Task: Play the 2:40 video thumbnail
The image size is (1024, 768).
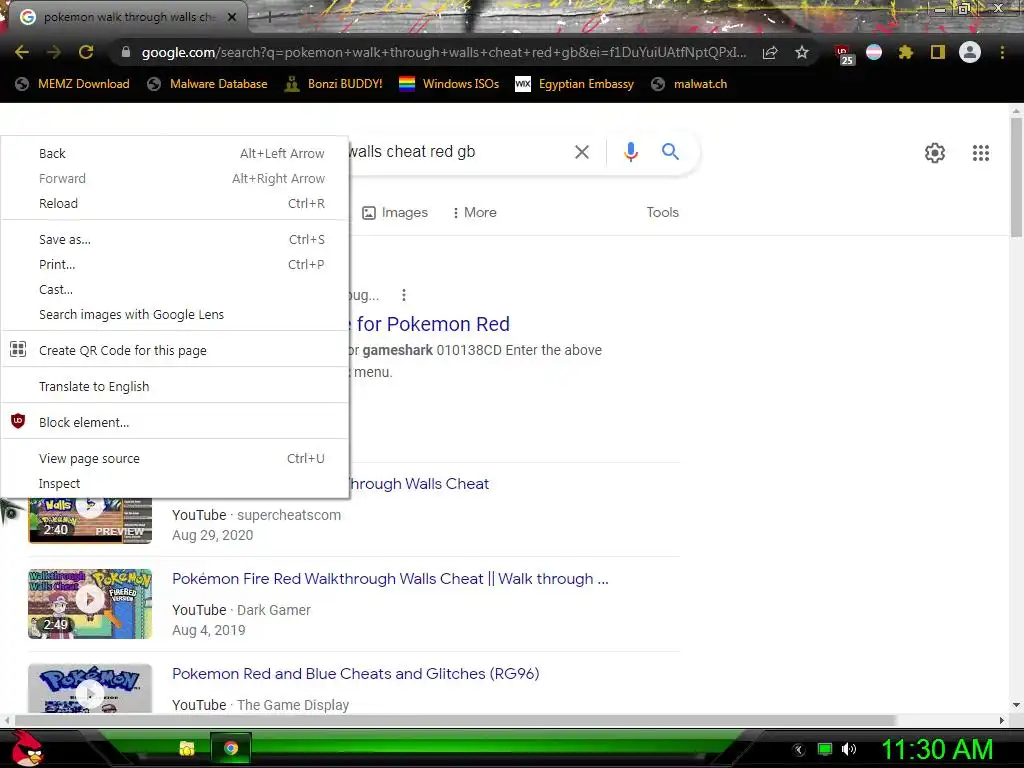Action: (x=90, y=520)
